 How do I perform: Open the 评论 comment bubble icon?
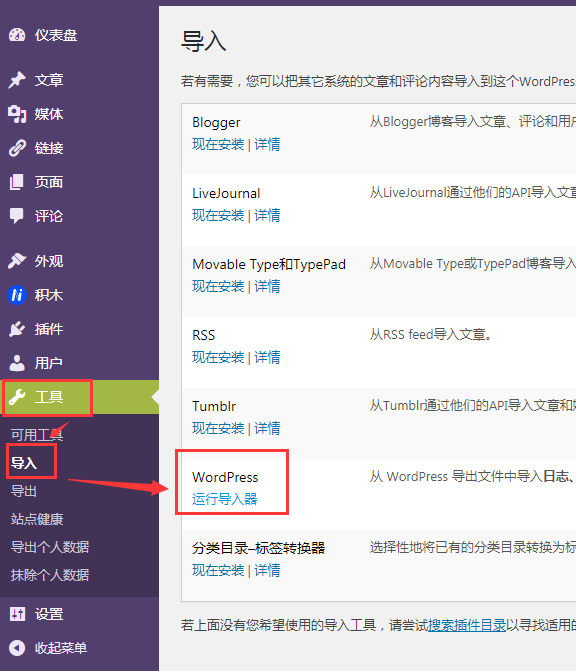point(17,216)
